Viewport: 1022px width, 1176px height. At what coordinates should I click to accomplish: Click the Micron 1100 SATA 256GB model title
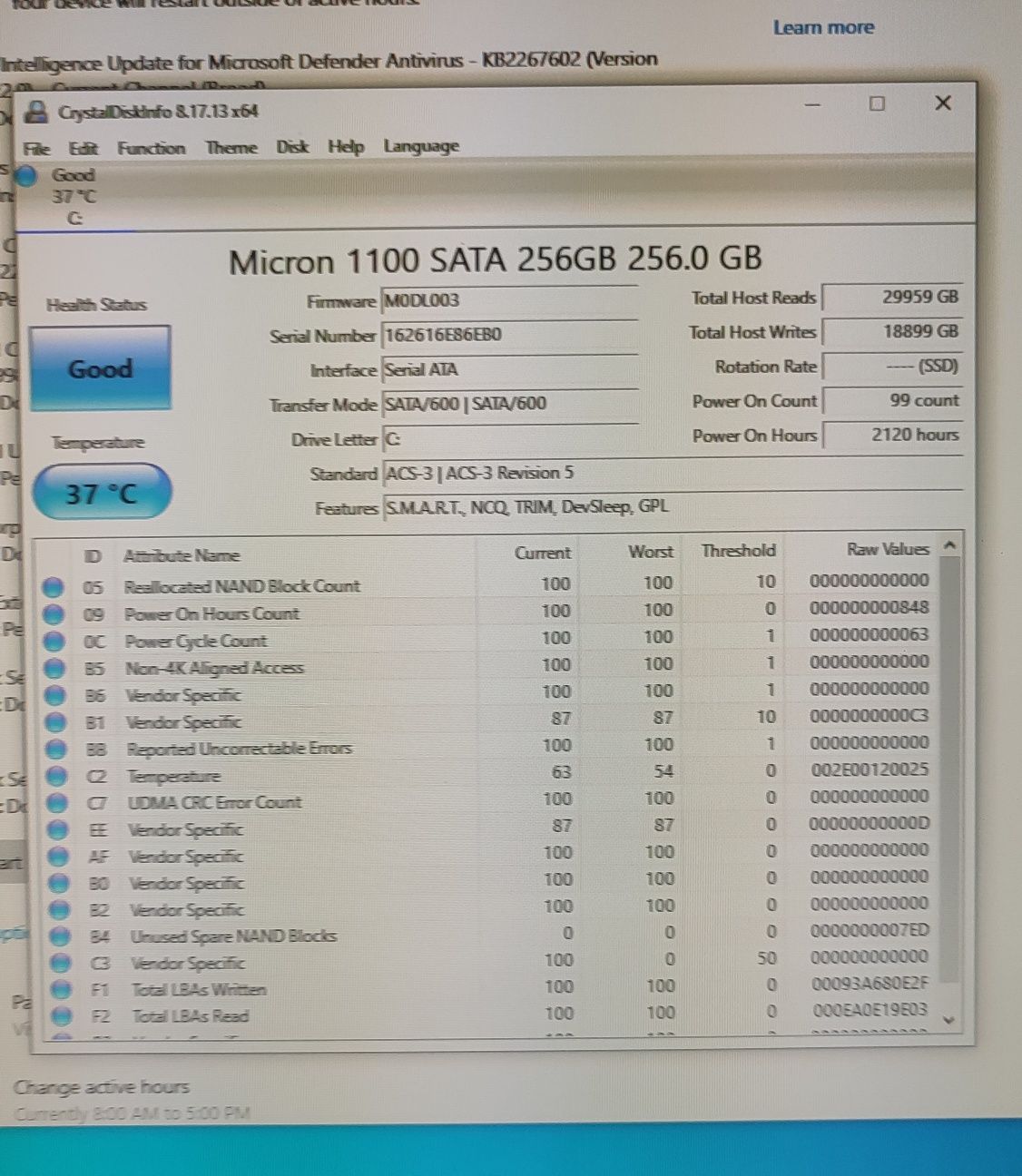coord(496,260)
